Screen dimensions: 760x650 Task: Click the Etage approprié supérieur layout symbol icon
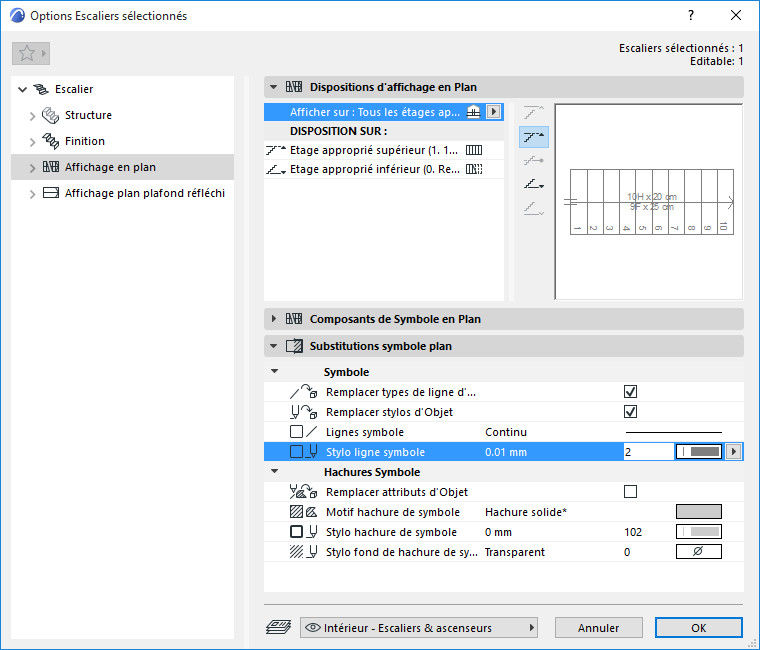tap(474, 150)
